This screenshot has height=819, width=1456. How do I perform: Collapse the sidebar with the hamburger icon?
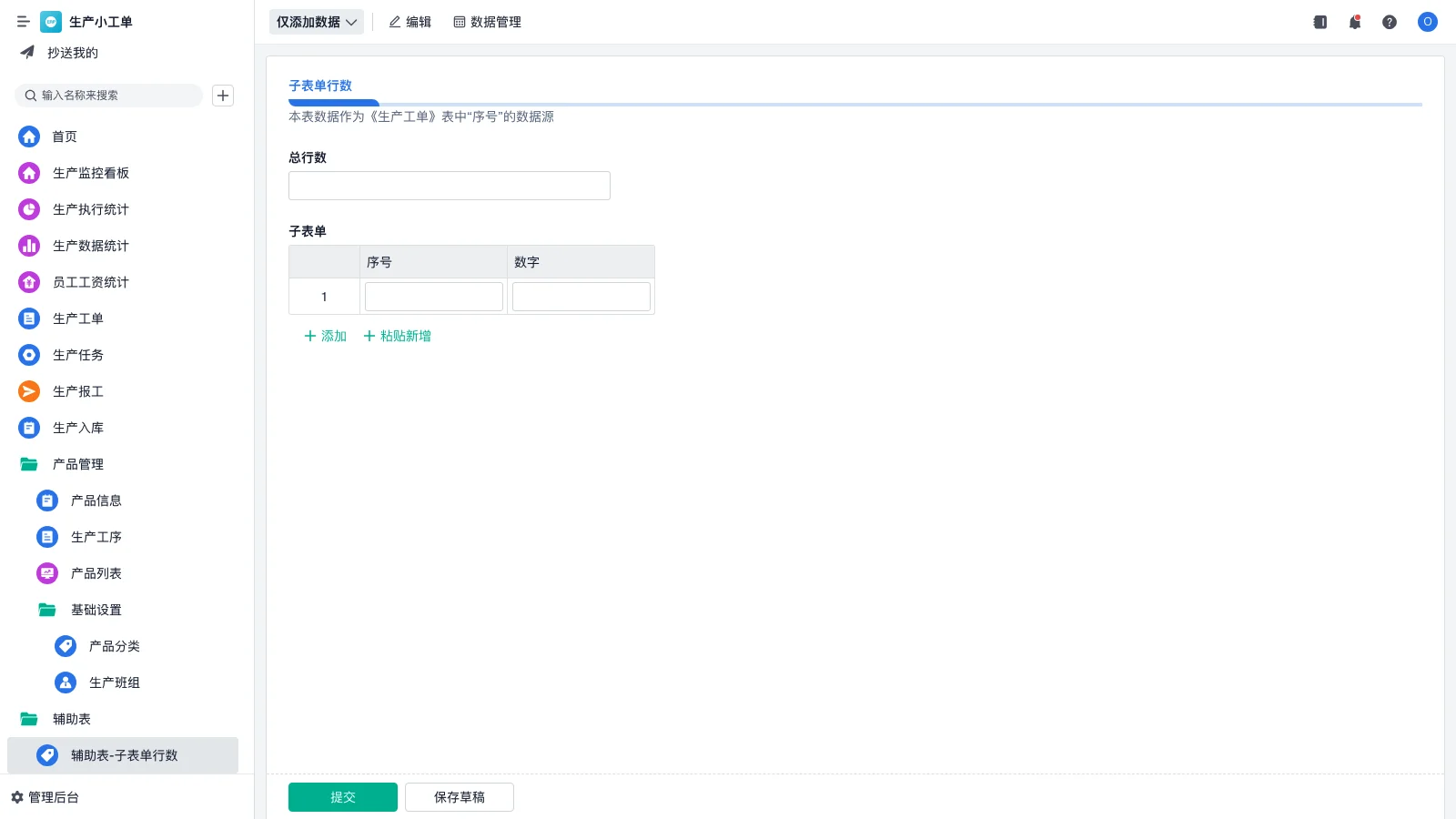click(24, 22)
